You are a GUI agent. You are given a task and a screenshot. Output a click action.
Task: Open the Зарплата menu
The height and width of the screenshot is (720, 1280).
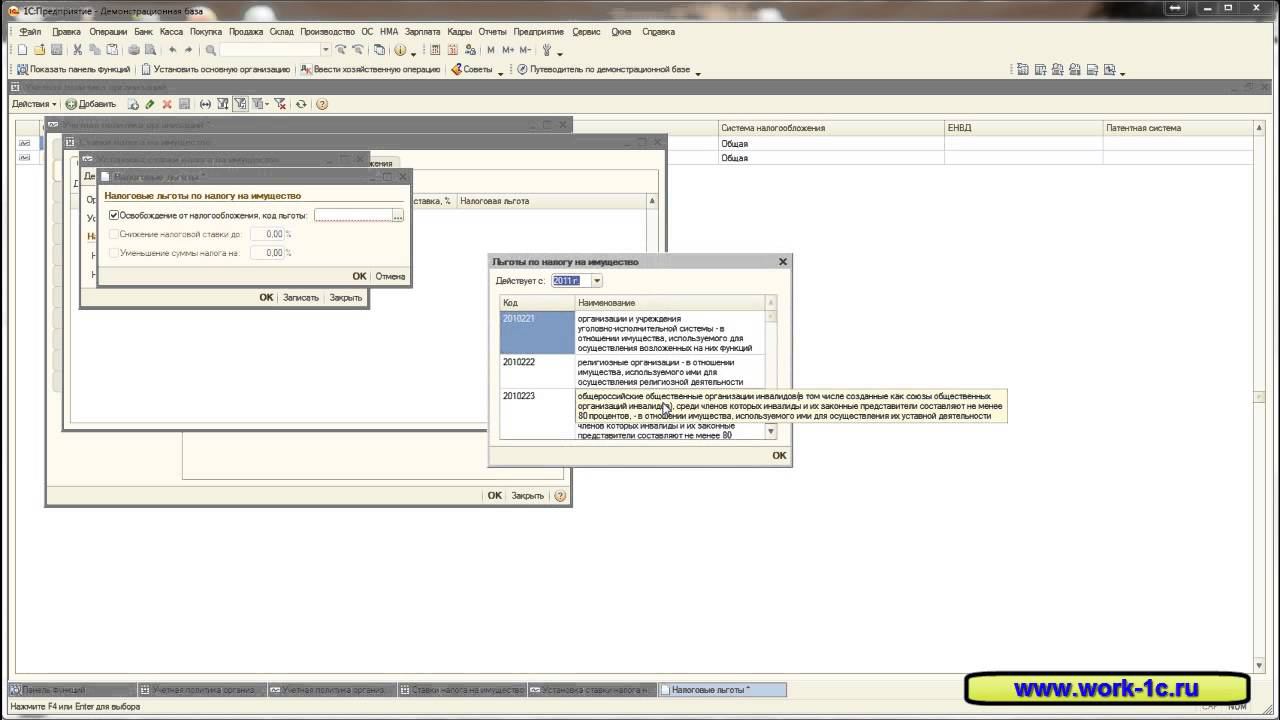tap(422, 32)
